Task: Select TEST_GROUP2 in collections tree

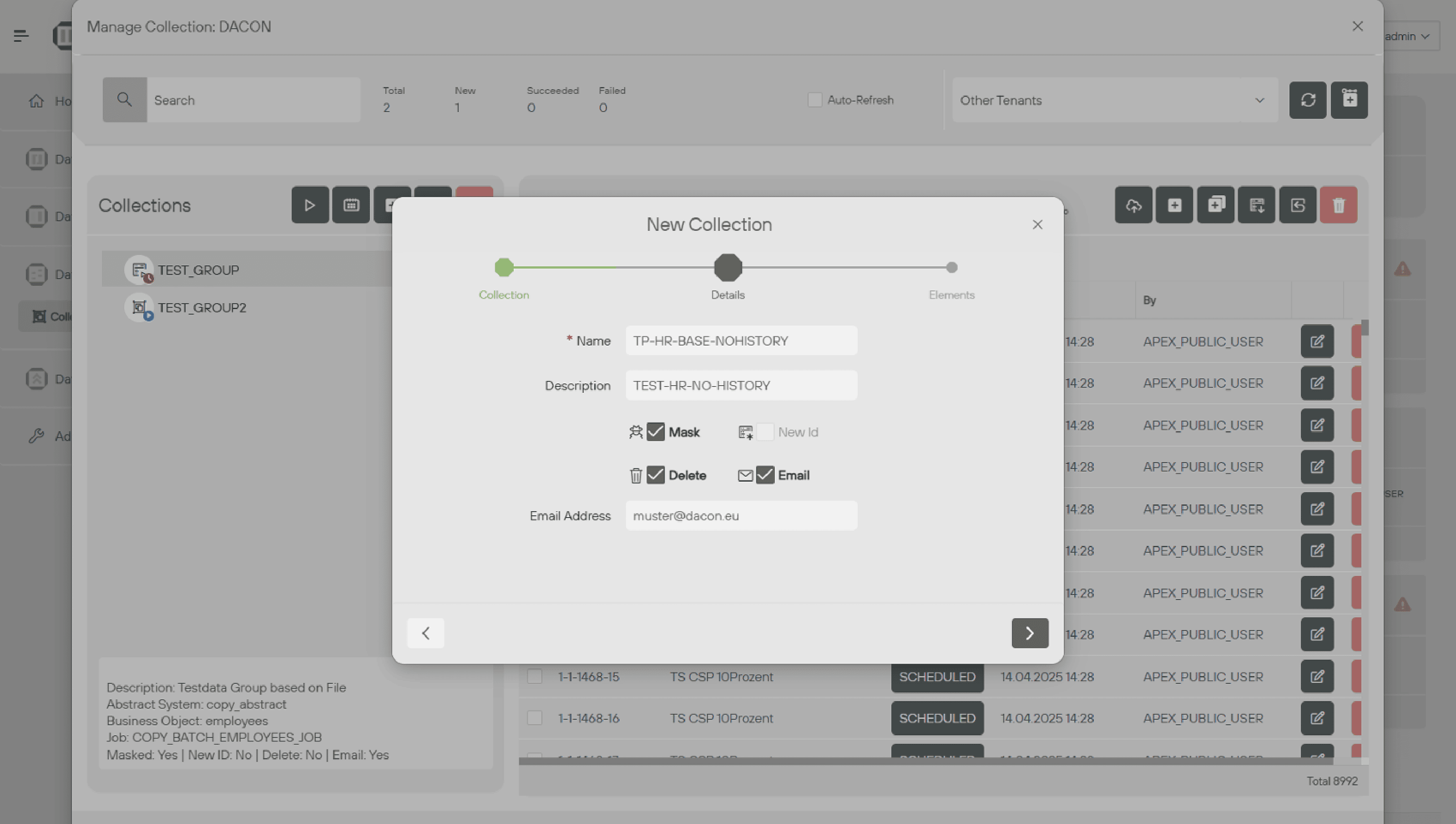Action: pos(202,307)
